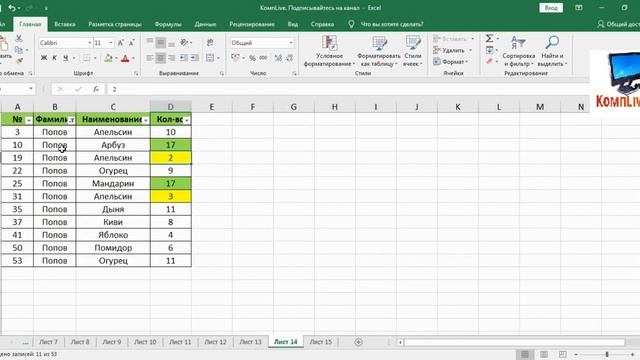Open Сортировка и фильтр
The image size is (640, 360).
pos(519,51)
